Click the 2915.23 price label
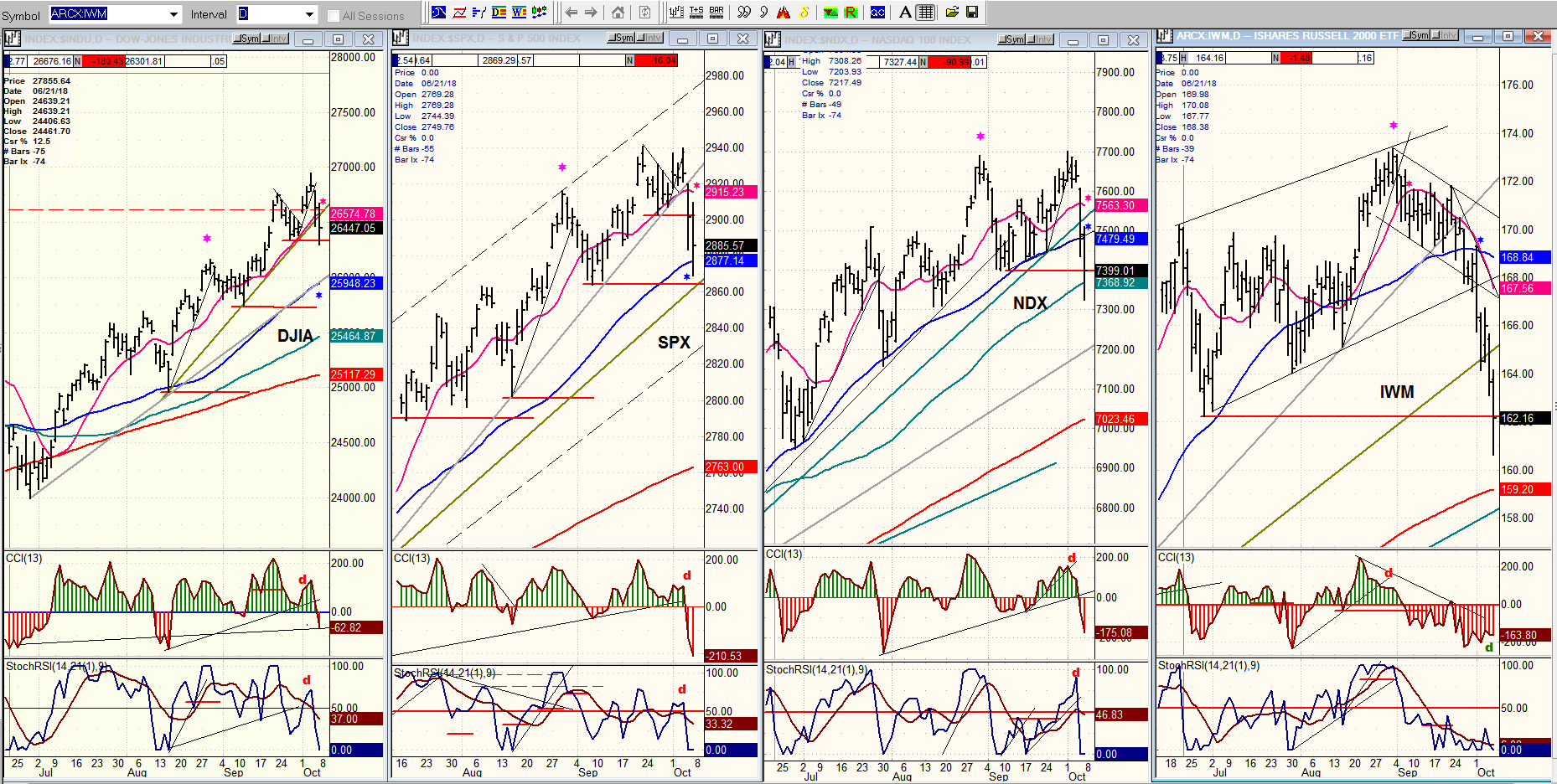 click(730, 192)
